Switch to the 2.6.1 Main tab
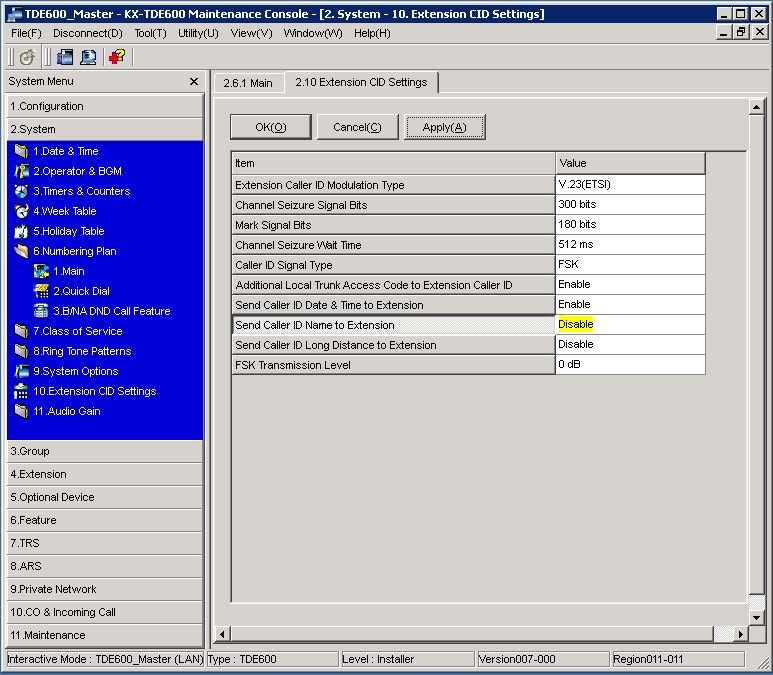 [248, 83]
